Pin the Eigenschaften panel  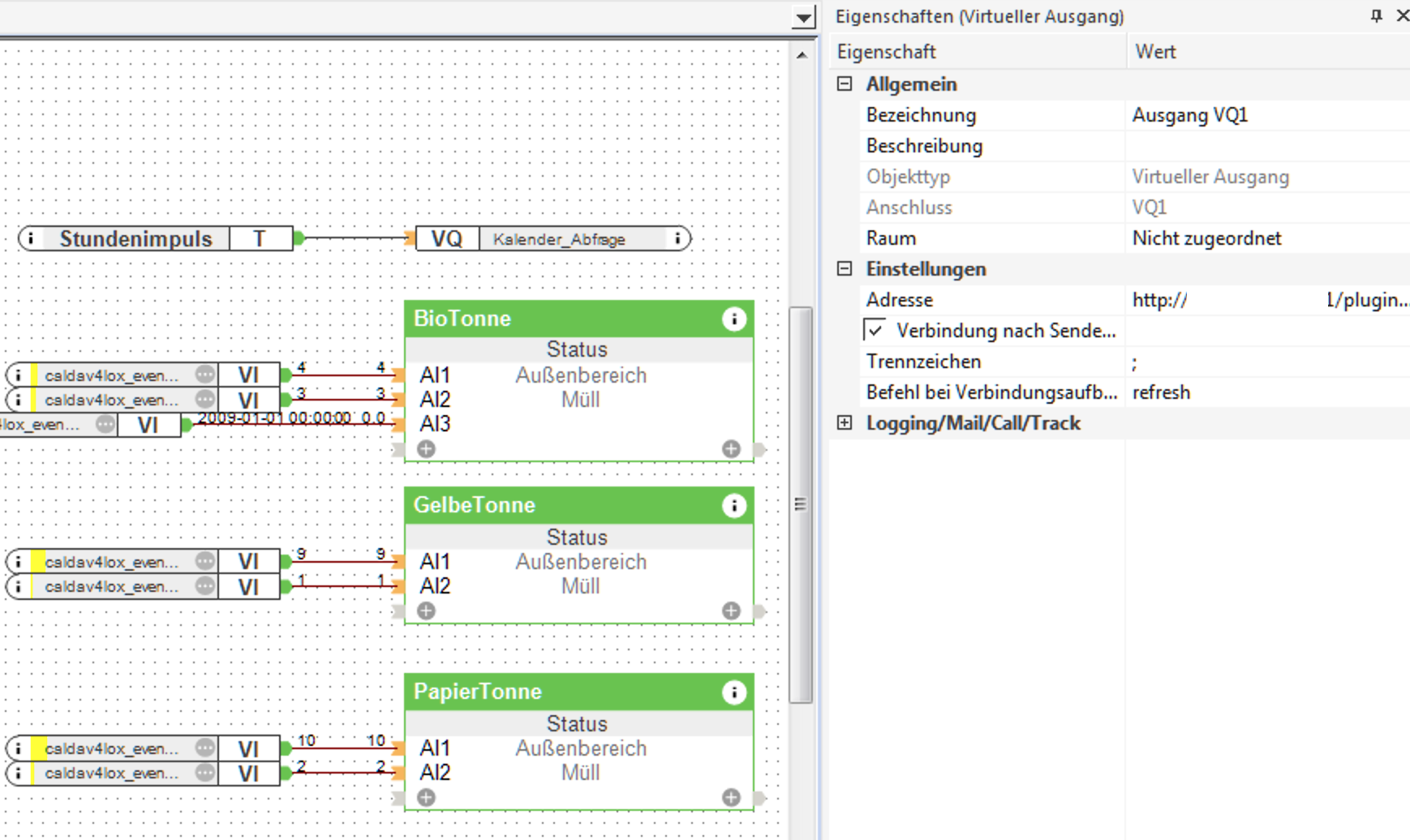1376,15
